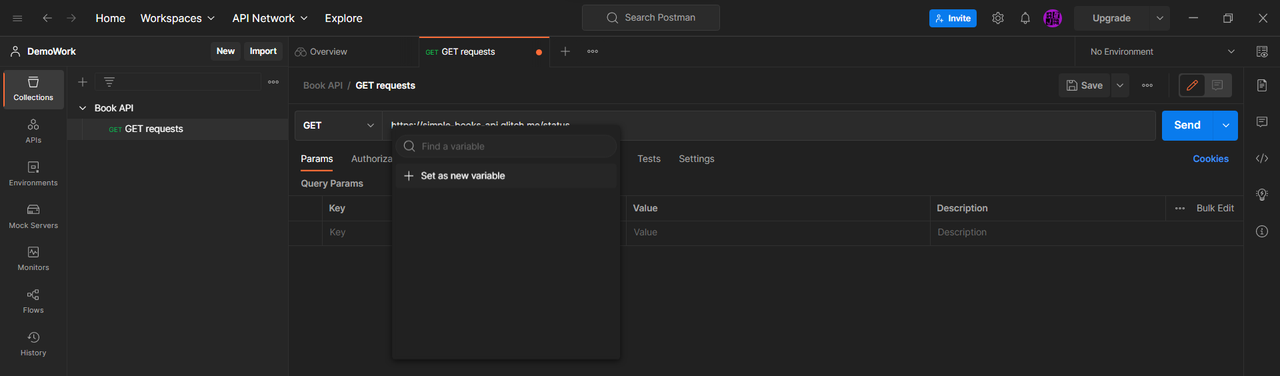Open the params table options dots
The image size is (1280, 376).
pos(1180,208)
